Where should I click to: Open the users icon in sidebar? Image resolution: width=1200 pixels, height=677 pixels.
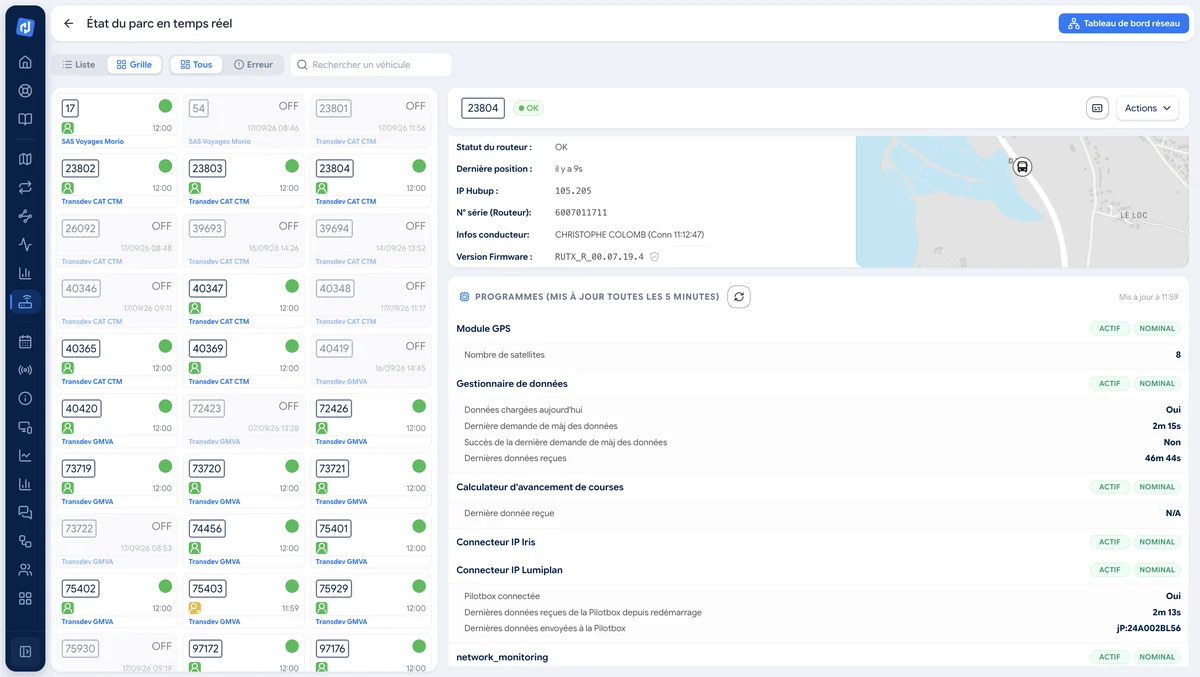click(25, 570)
